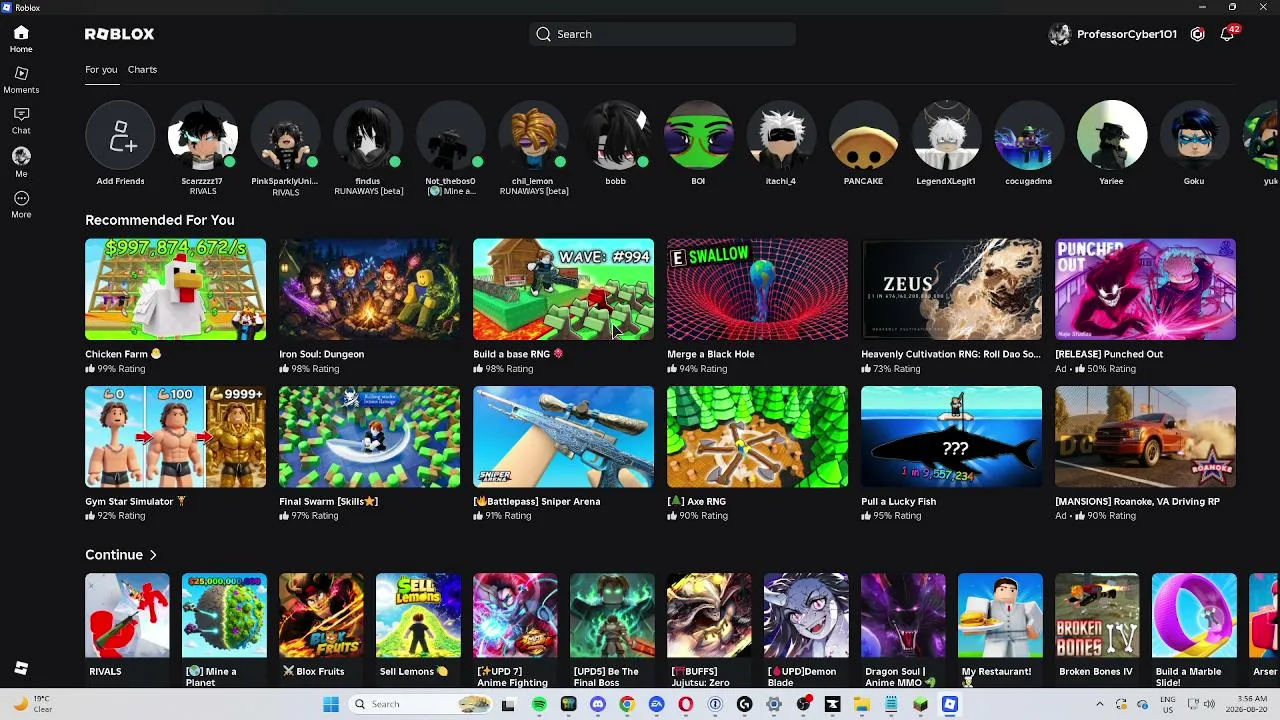Expand the Continue section chevron
1280x720 pixels.
(x=153, y=555)
